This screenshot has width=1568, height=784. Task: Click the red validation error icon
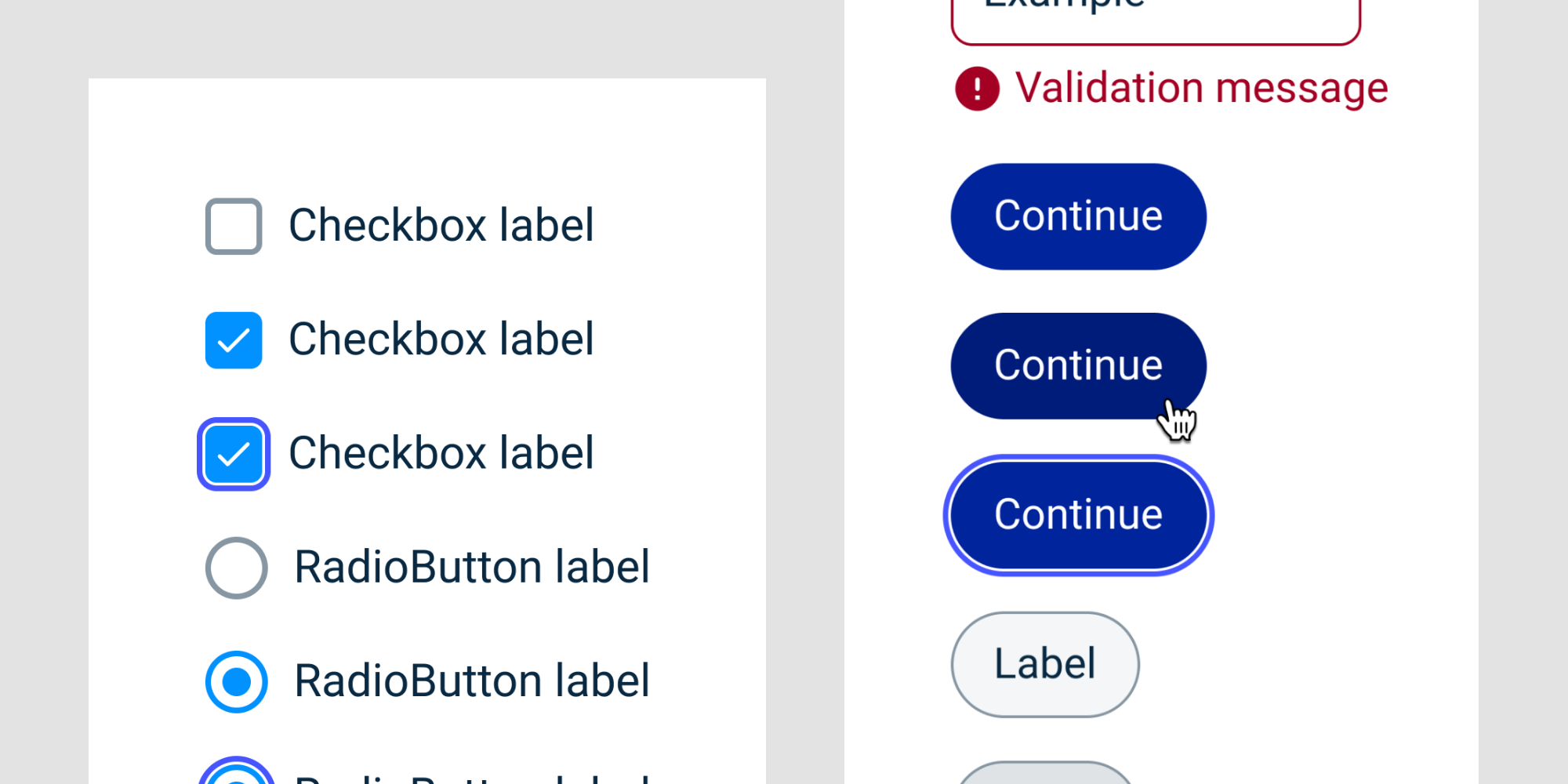[977, 89]
